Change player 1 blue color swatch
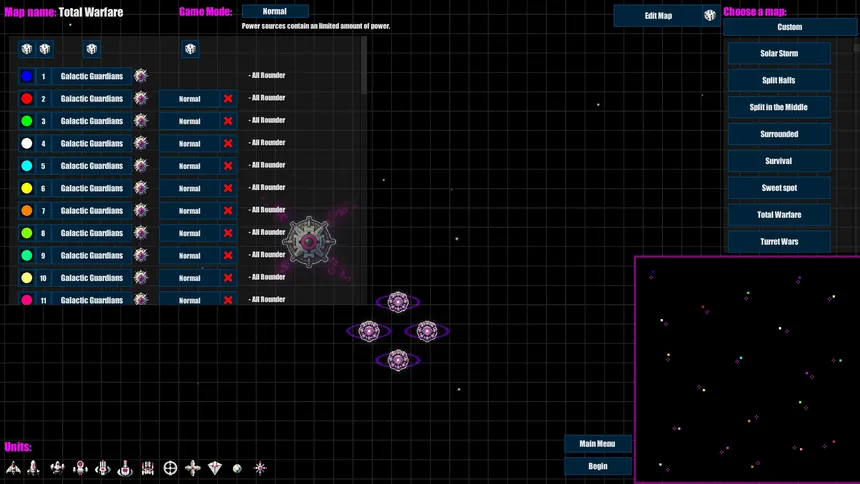Screen dimensions: 860x484 [26, 76]
